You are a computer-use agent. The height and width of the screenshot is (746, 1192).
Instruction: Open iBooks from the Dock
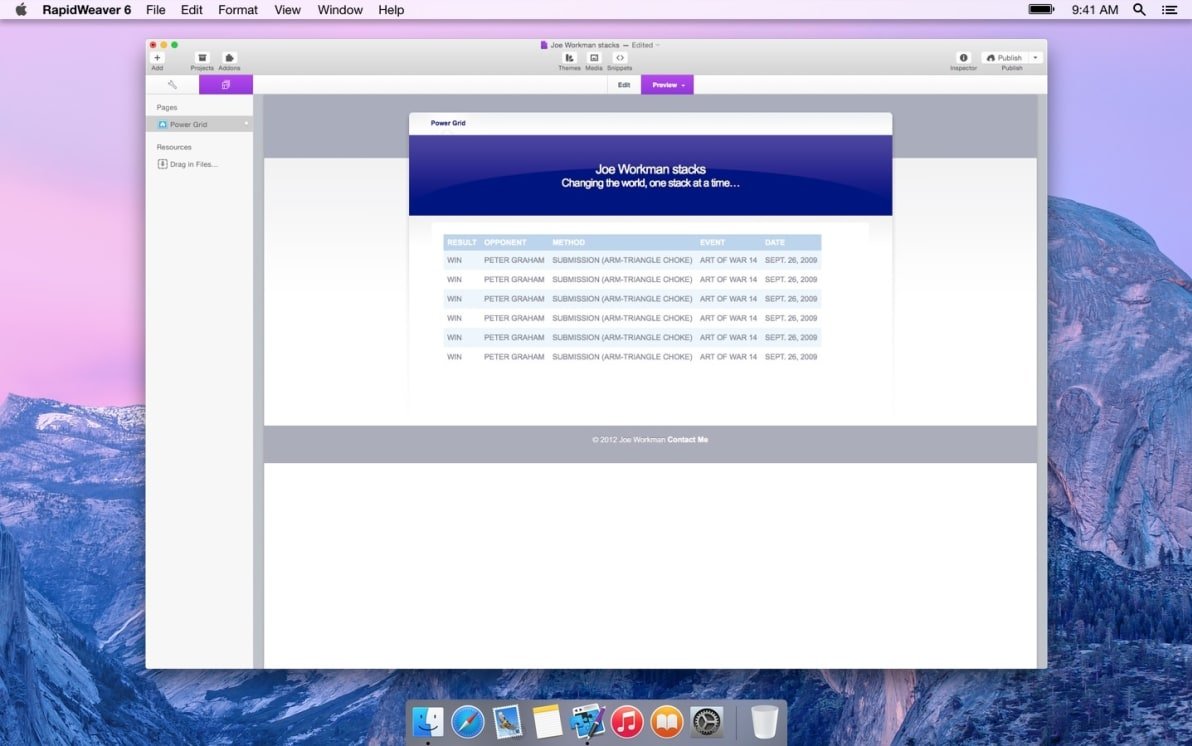667,722
